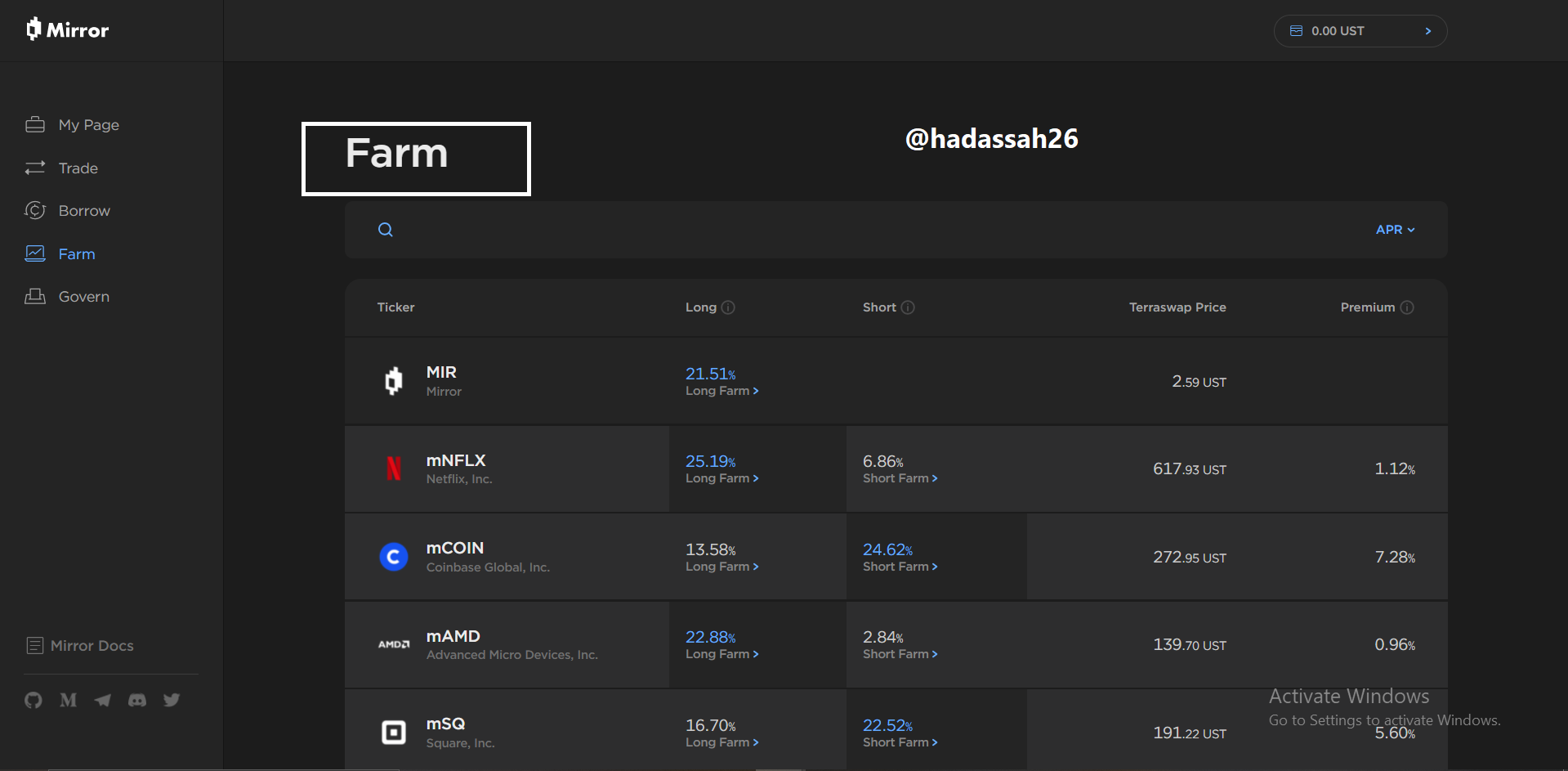Click the mCOIN price 272.95 UST
Screen dimensions: 1568x771
point(1190,558)
